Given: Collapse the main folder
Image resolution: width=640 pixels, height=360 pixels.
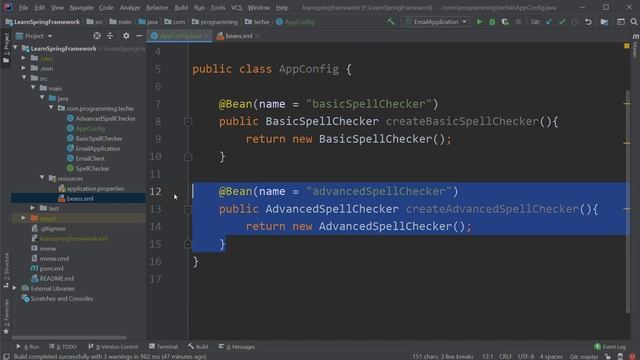Looking at the screenshot, I should tap(33, 88).
